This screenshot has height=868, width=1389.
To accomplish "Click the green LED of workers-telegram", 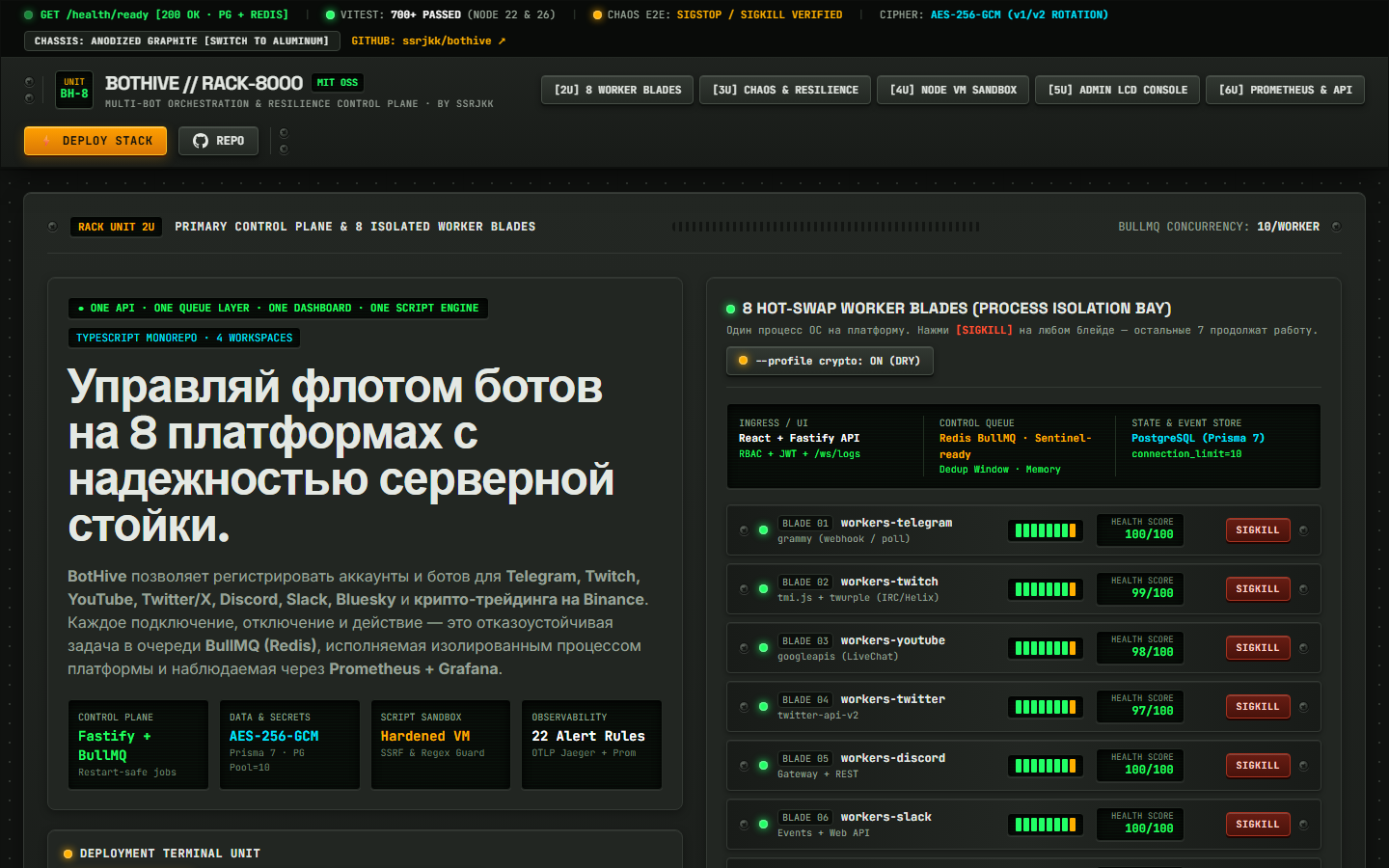I will tap(763, 530).
